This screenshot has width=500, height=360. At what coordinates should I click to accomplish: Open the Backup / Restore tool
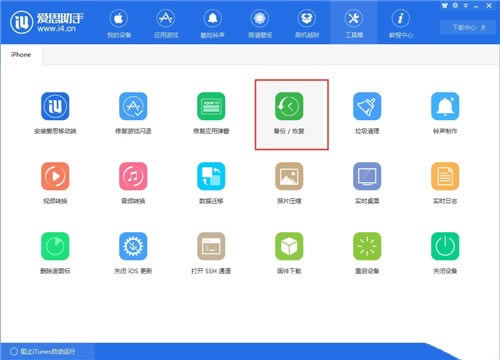tap(289, 106)
